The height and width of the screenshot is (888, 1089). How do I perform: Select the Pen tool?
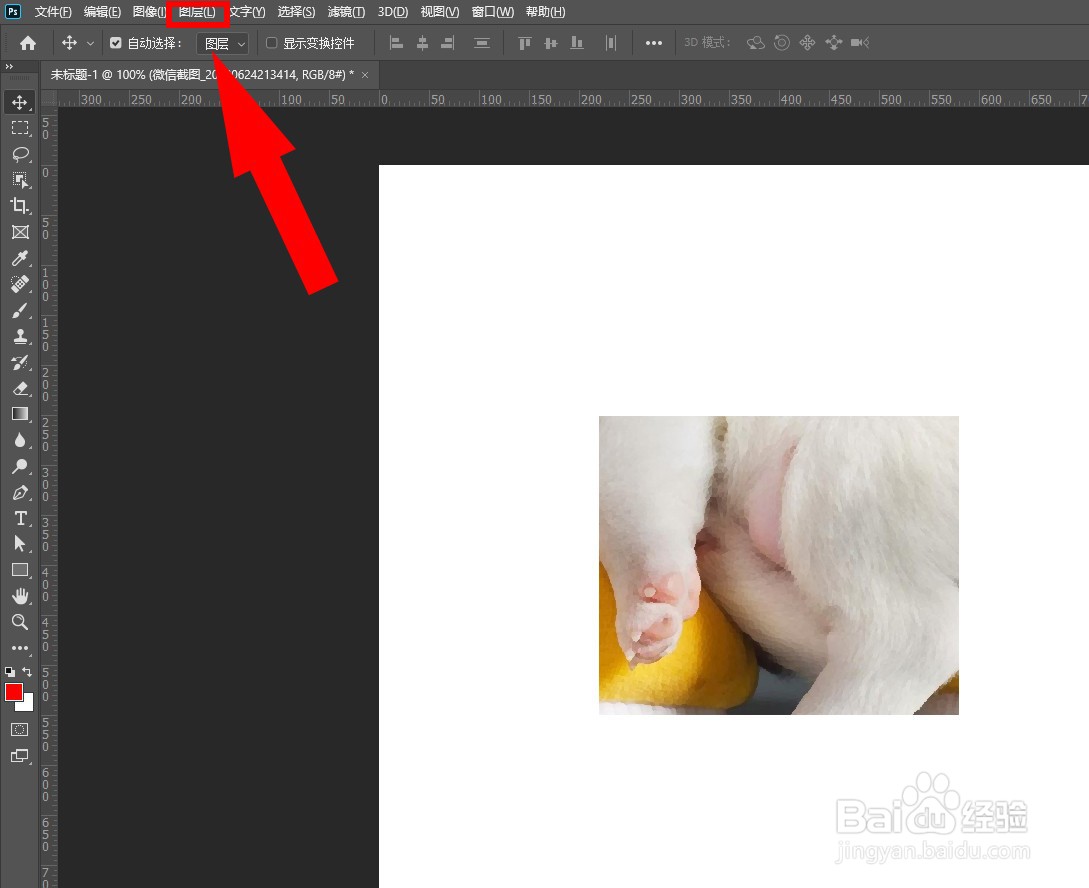[x=19, y=492]
